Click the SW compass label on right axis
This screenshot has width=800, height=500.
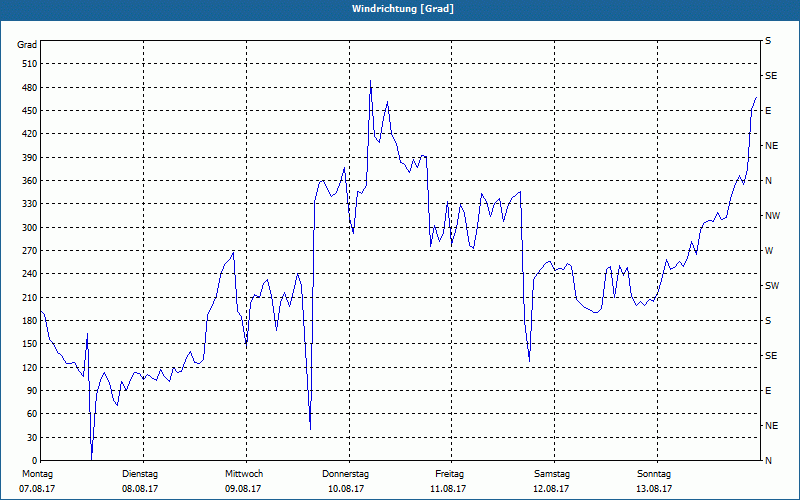coord(772,286)
